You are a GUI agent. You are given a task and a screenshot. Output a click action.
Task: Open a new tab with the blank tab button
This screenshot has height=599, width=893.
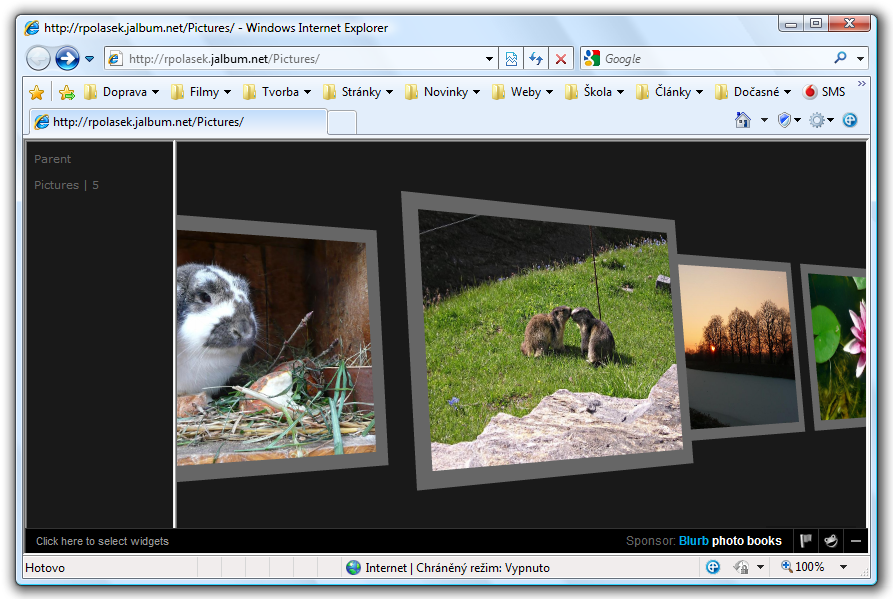click(342, 122)
